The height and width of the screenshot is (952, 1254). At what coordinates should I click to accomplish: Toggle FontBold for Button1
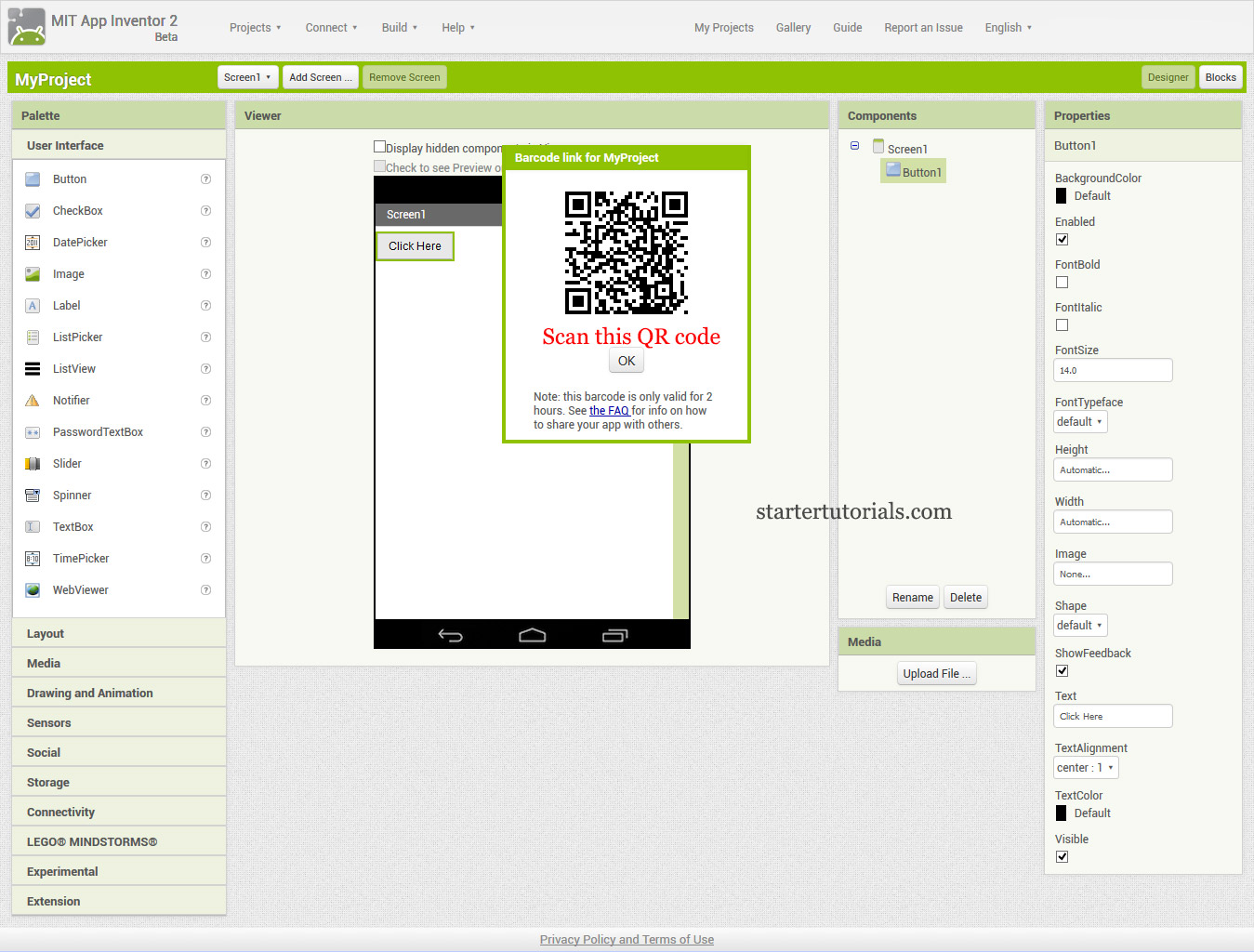pos(1062,282)
